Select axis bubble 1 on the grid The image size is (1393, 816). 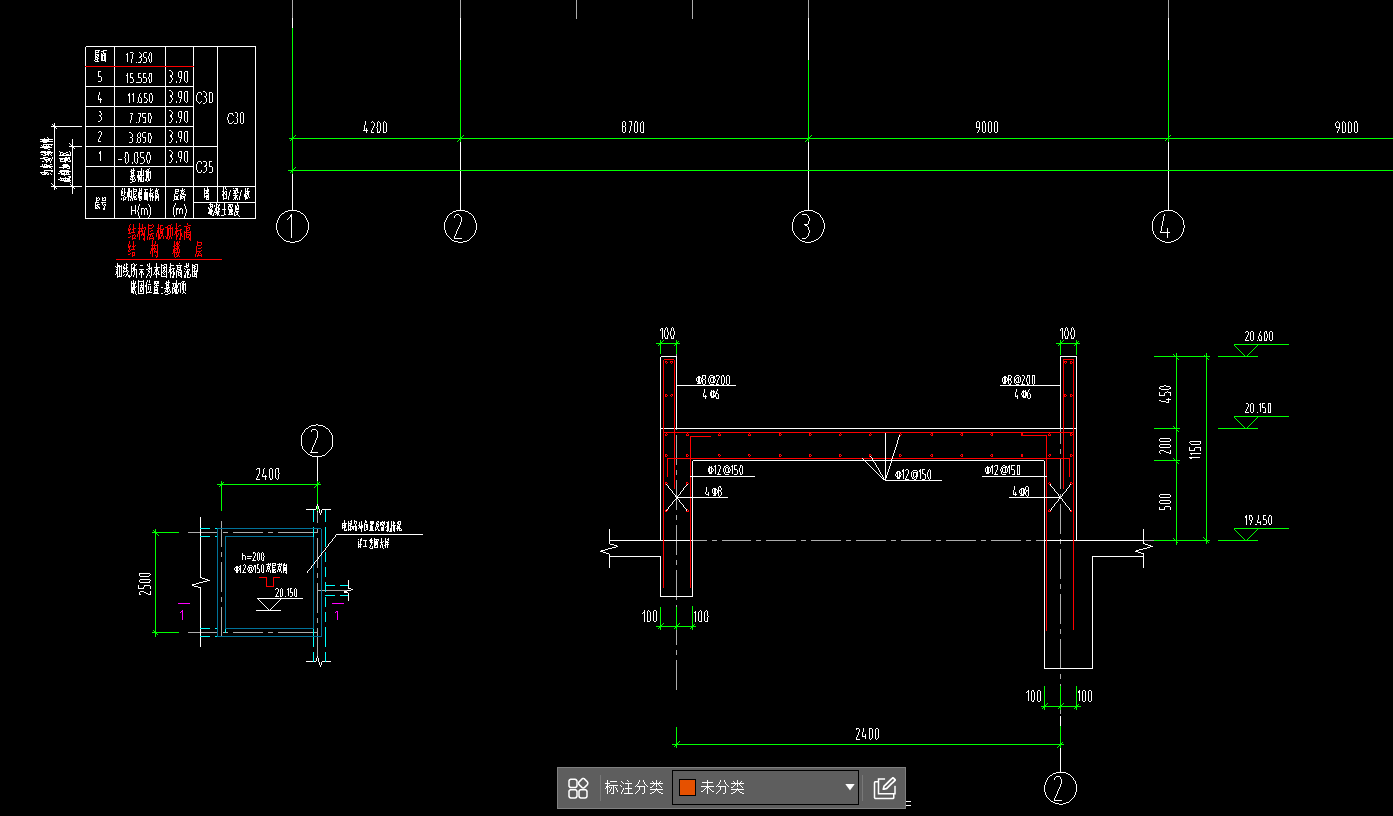click(292, 227)
